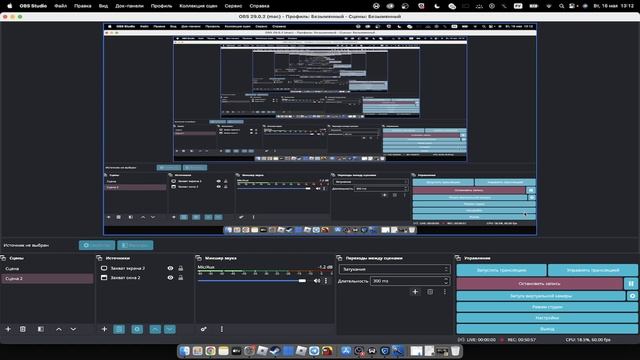640x360 pixels.
Task: Undock the Источники panel icon
Action: [99, 258]
